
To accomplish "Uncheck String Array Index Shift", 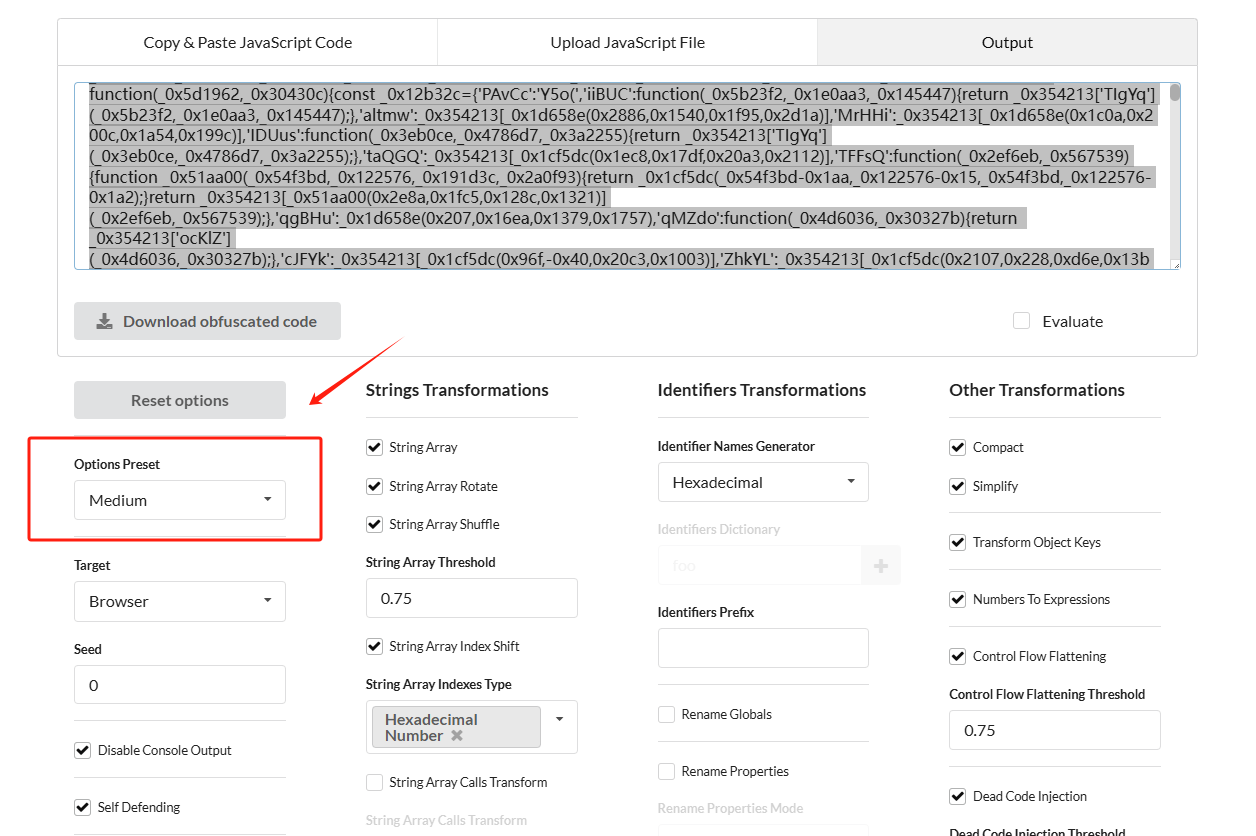I will [375, 646].
